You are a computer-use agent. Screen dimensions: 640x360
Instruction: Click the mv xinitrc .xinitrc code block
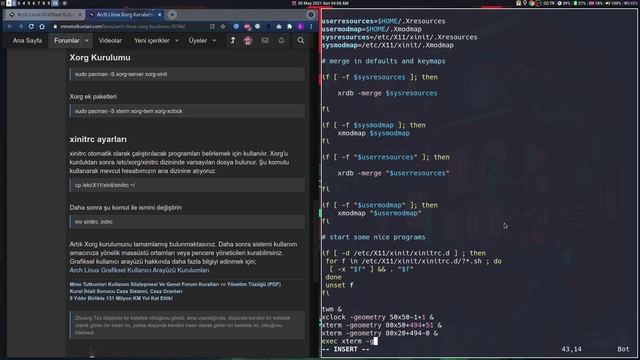[187, 222]
